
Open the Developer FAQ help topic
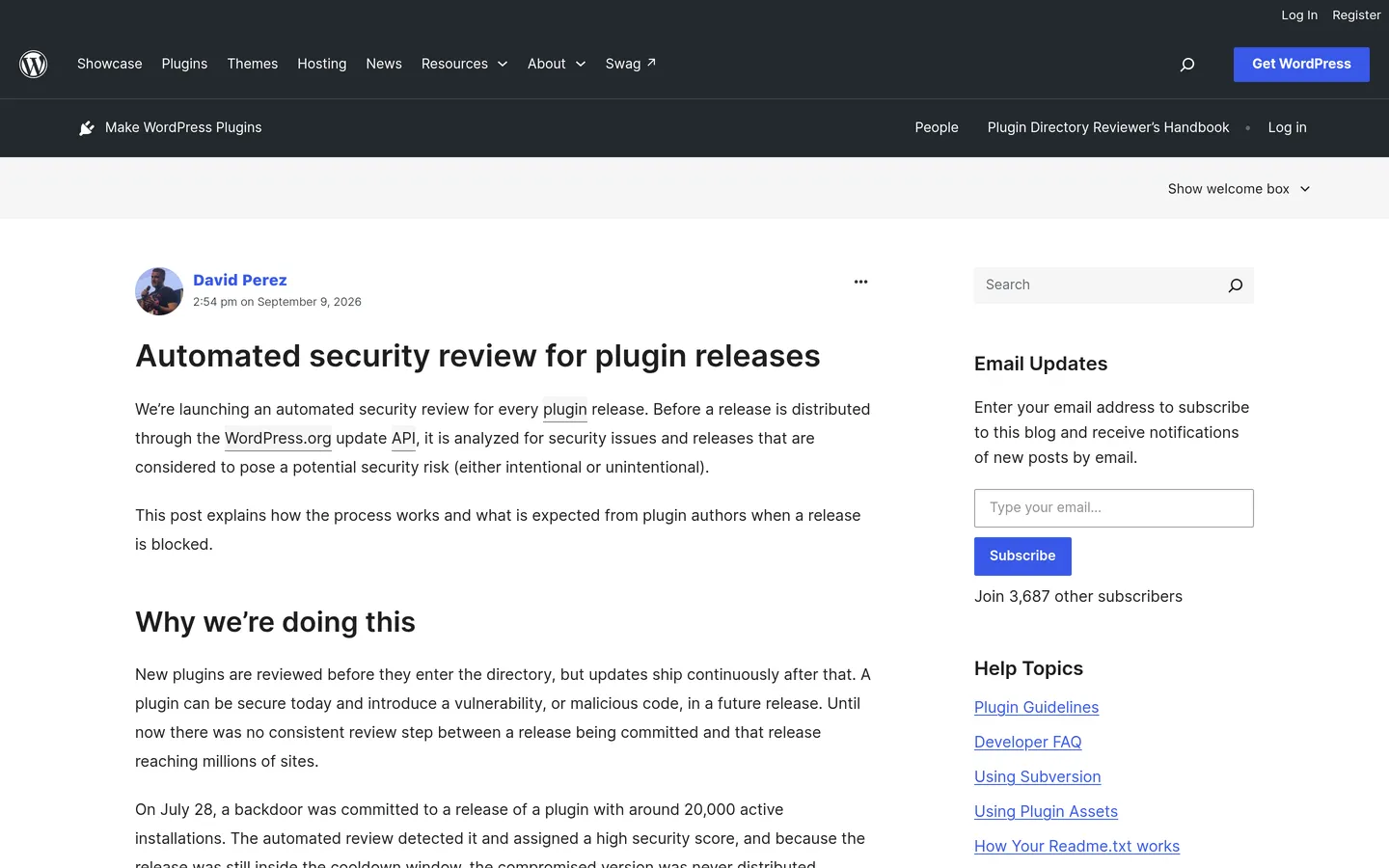[1028, 742]
